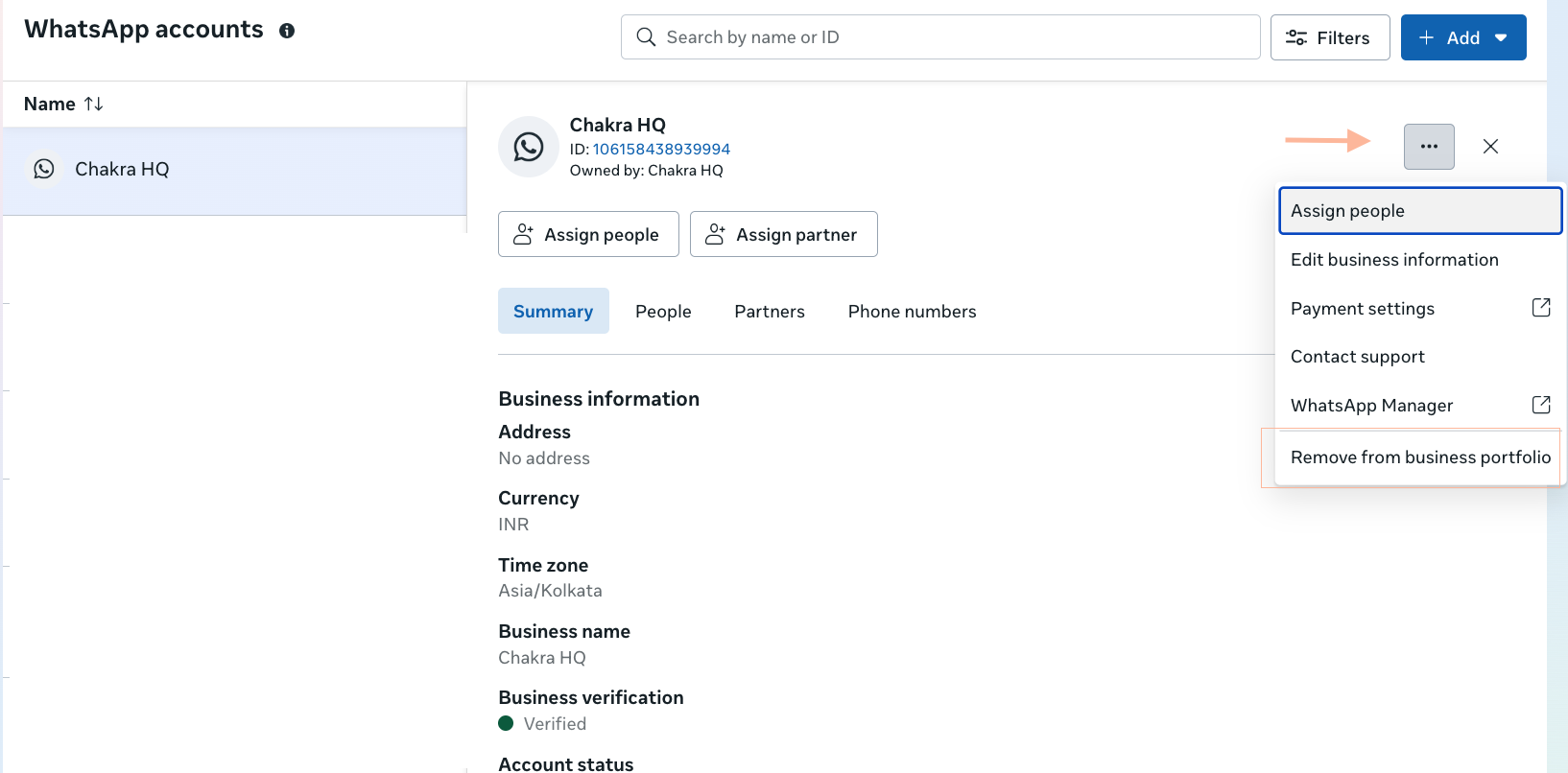Switch to the People tab
1568x773 pixels.
coord(663,311)
